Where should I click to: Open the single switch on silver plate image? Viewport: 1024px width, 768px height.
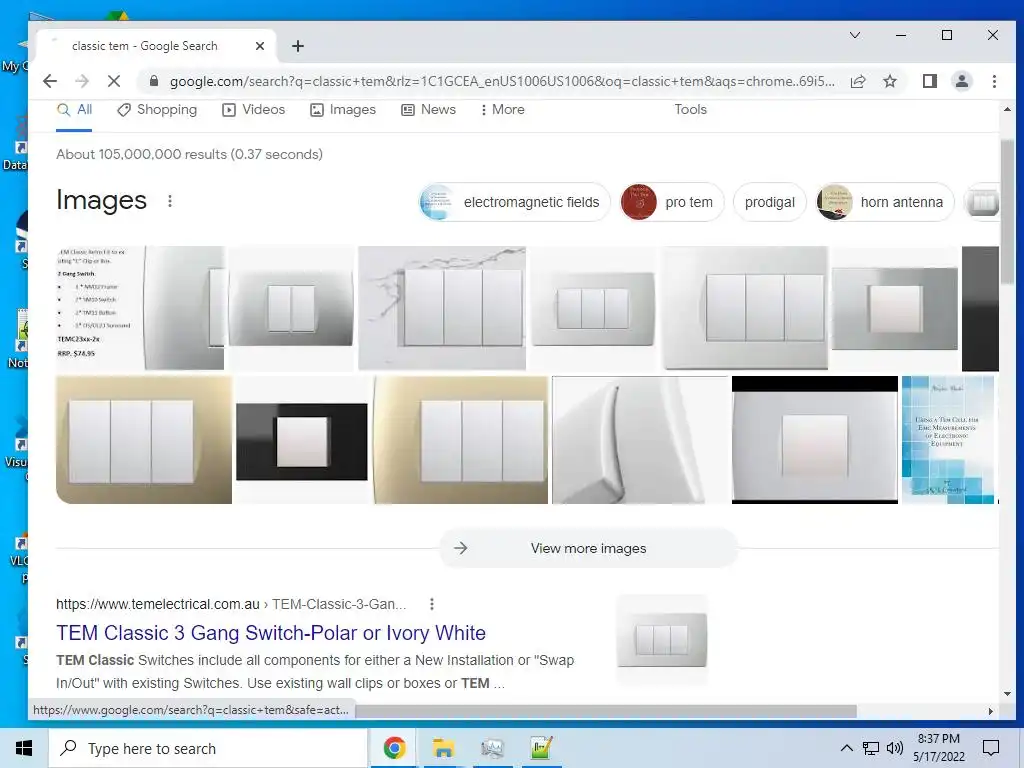tap(895, 308)
